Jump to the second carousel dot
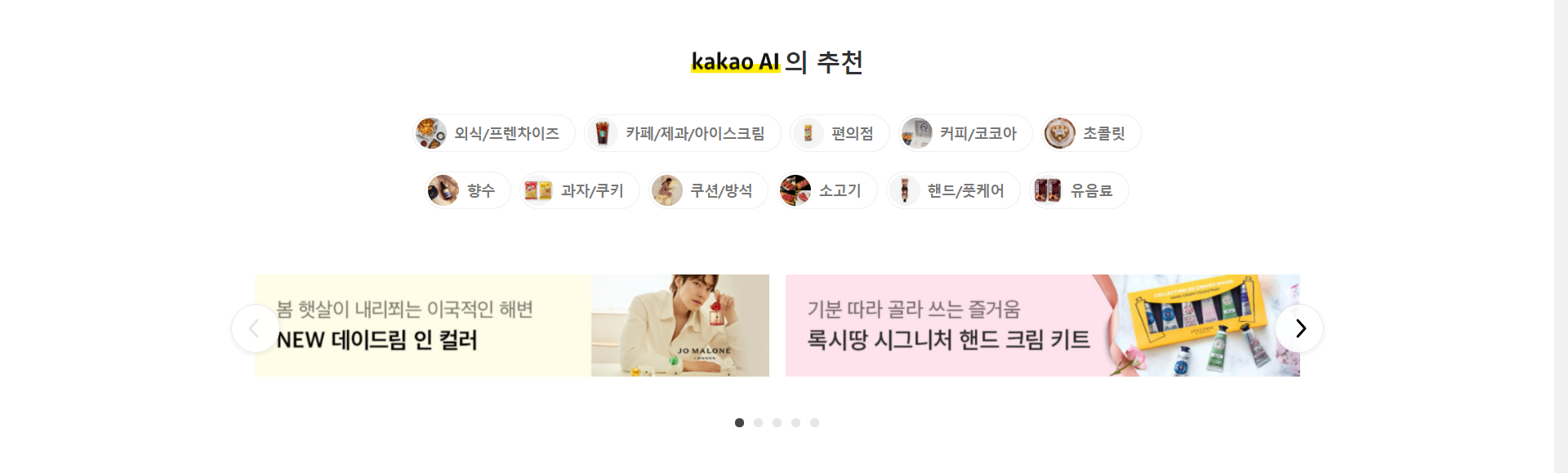The width and height of the screenshot is (1568, 473). (x=758, y=422)
